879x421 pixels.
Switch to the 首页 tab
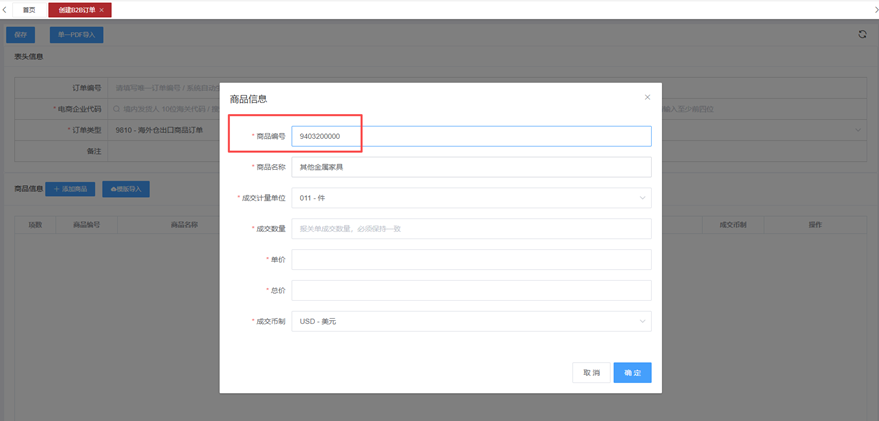(29, 10)
